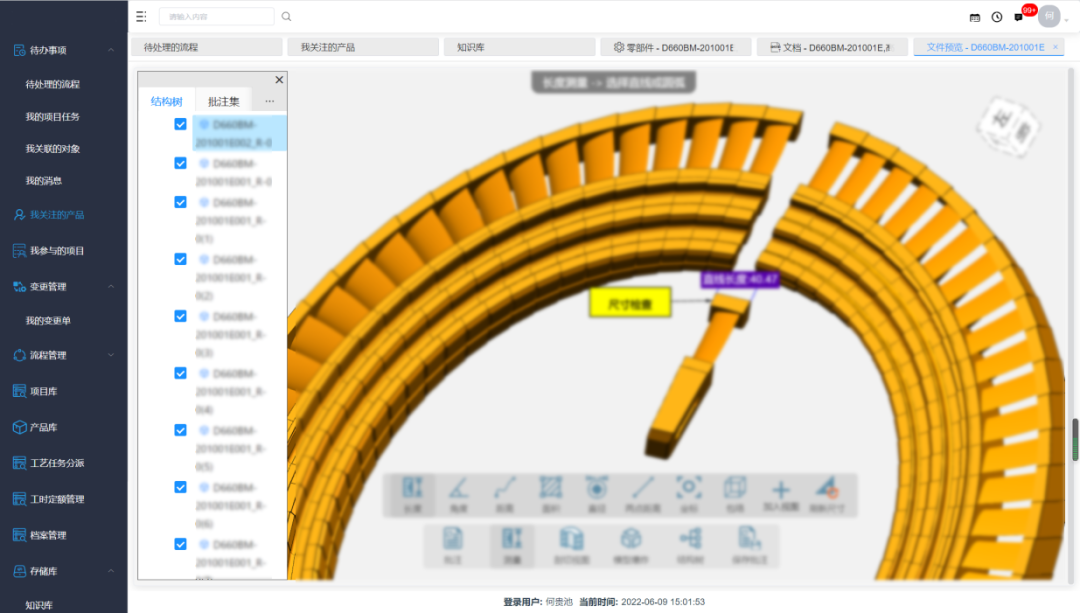The height and width of the screenshot is (613, 1080).
Task: Close the structure tree panel
Action: [279, 80]
